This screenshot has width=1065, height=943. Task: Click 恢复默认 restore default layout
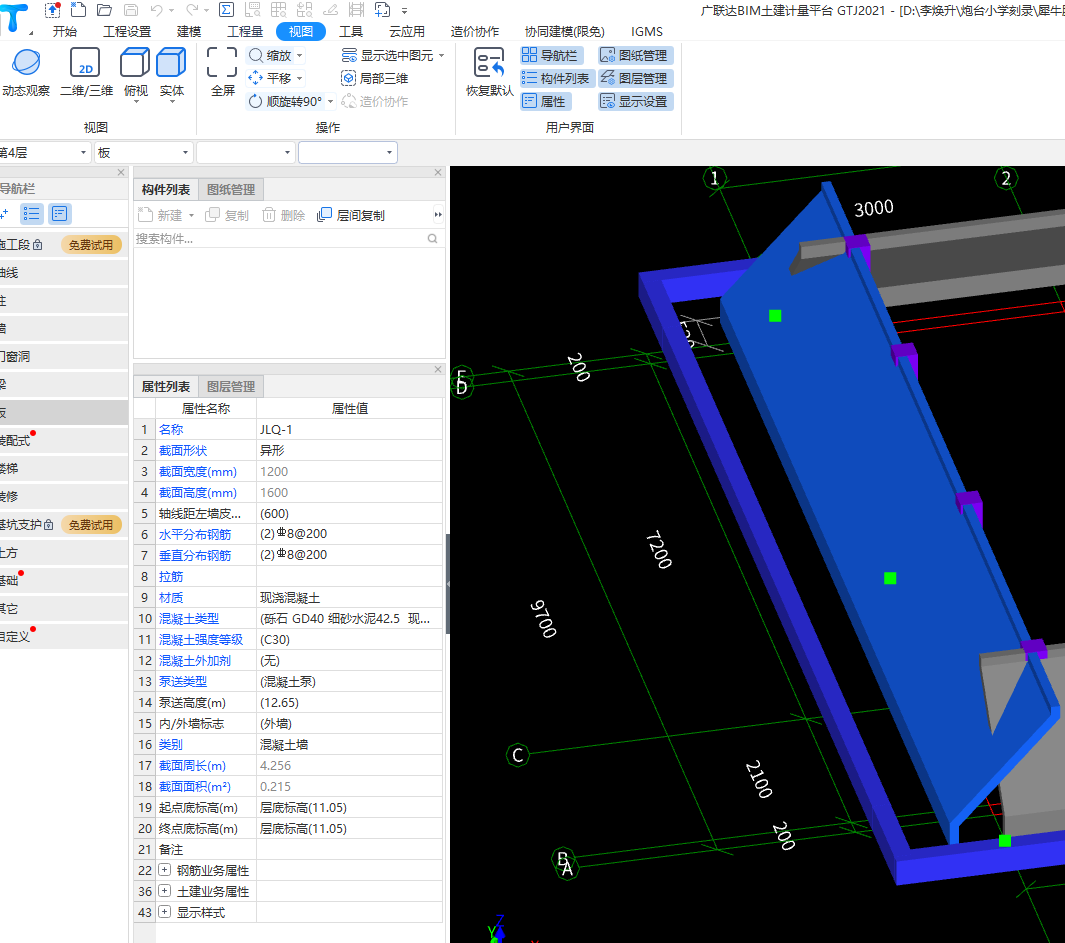coord(490,73)
